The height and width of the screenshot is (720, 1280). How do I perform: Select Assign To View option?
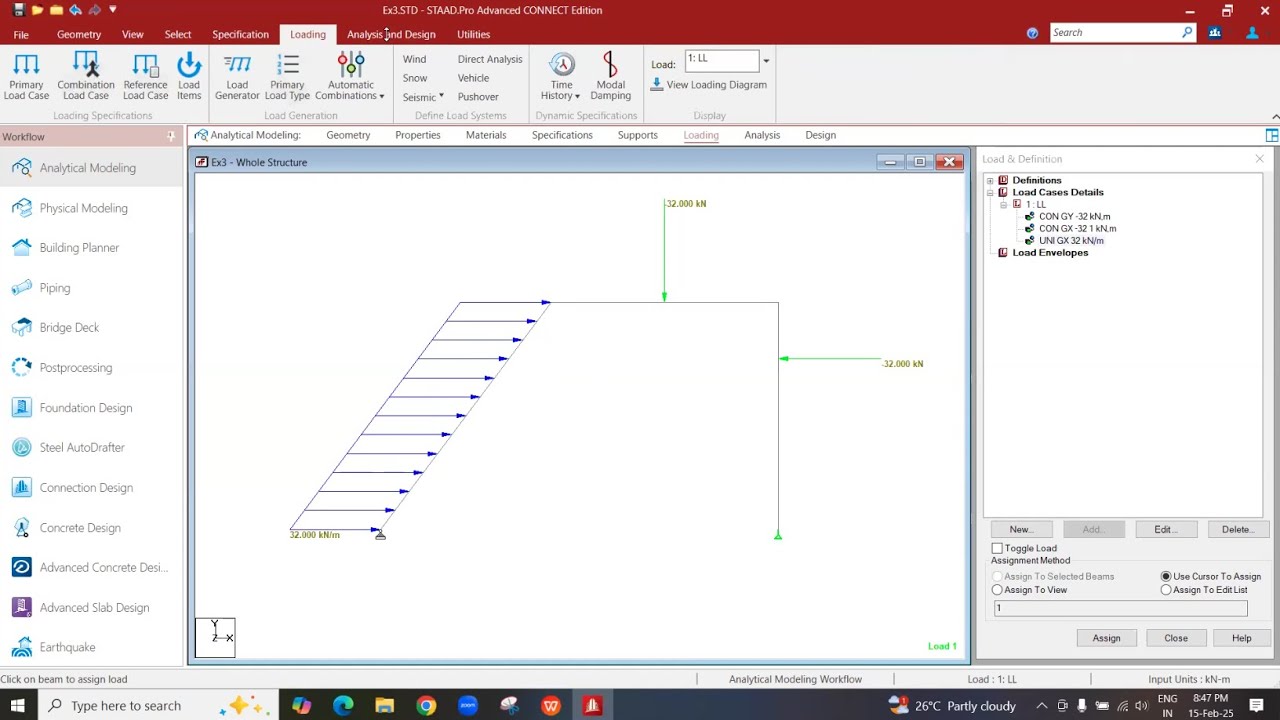click(x=997, y=590)
